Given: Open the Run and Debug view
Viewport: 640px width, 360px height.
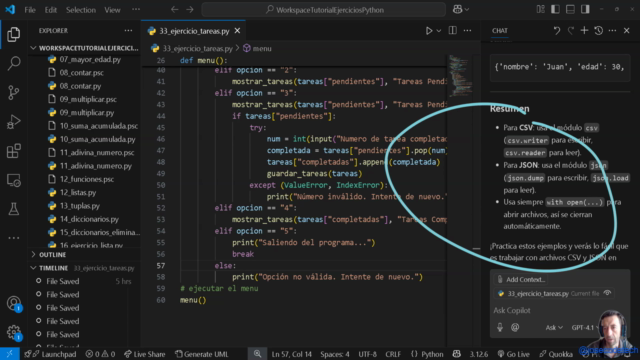Looking at the screenshot, I should point(13,122).
